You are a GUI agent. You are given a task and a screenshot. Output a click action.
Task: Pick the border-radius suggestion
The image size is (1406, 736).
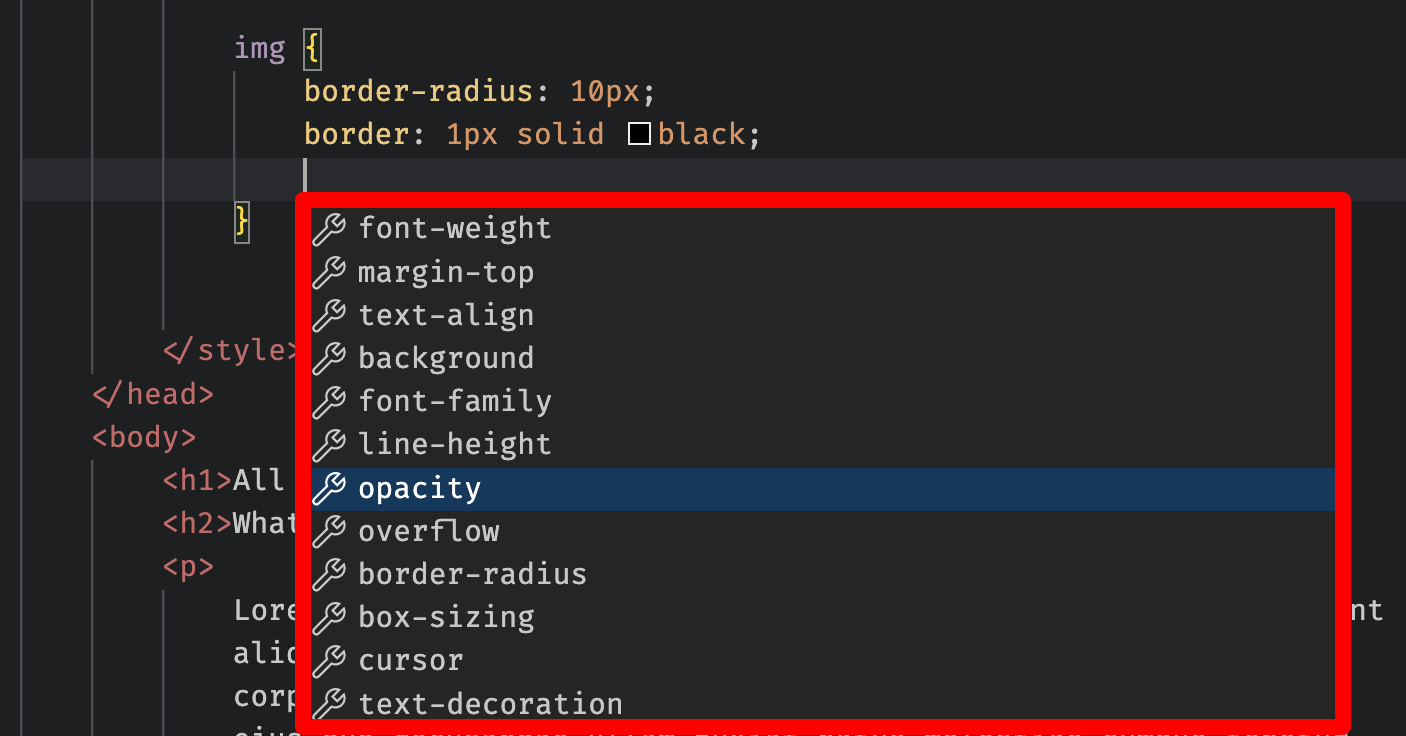pyautogui.click(x=472, y=575)
